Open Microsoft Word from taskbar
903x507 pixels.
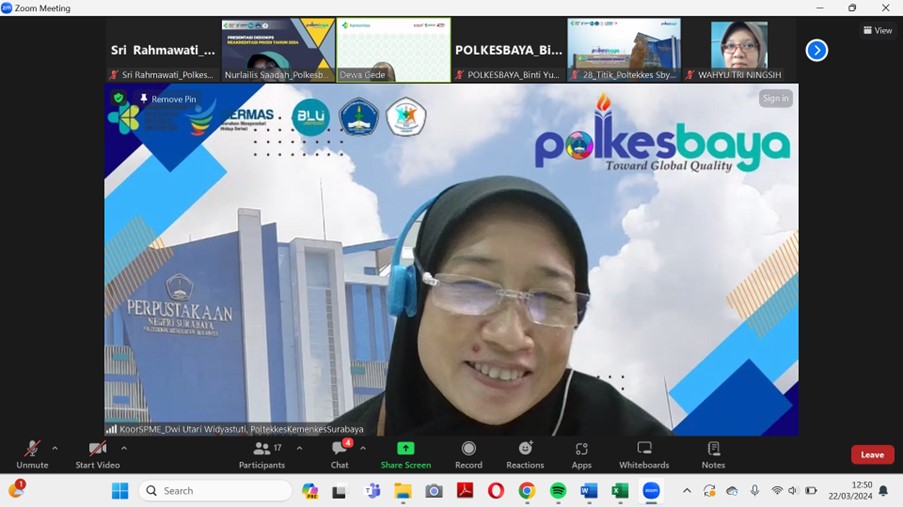click(589, 491)
